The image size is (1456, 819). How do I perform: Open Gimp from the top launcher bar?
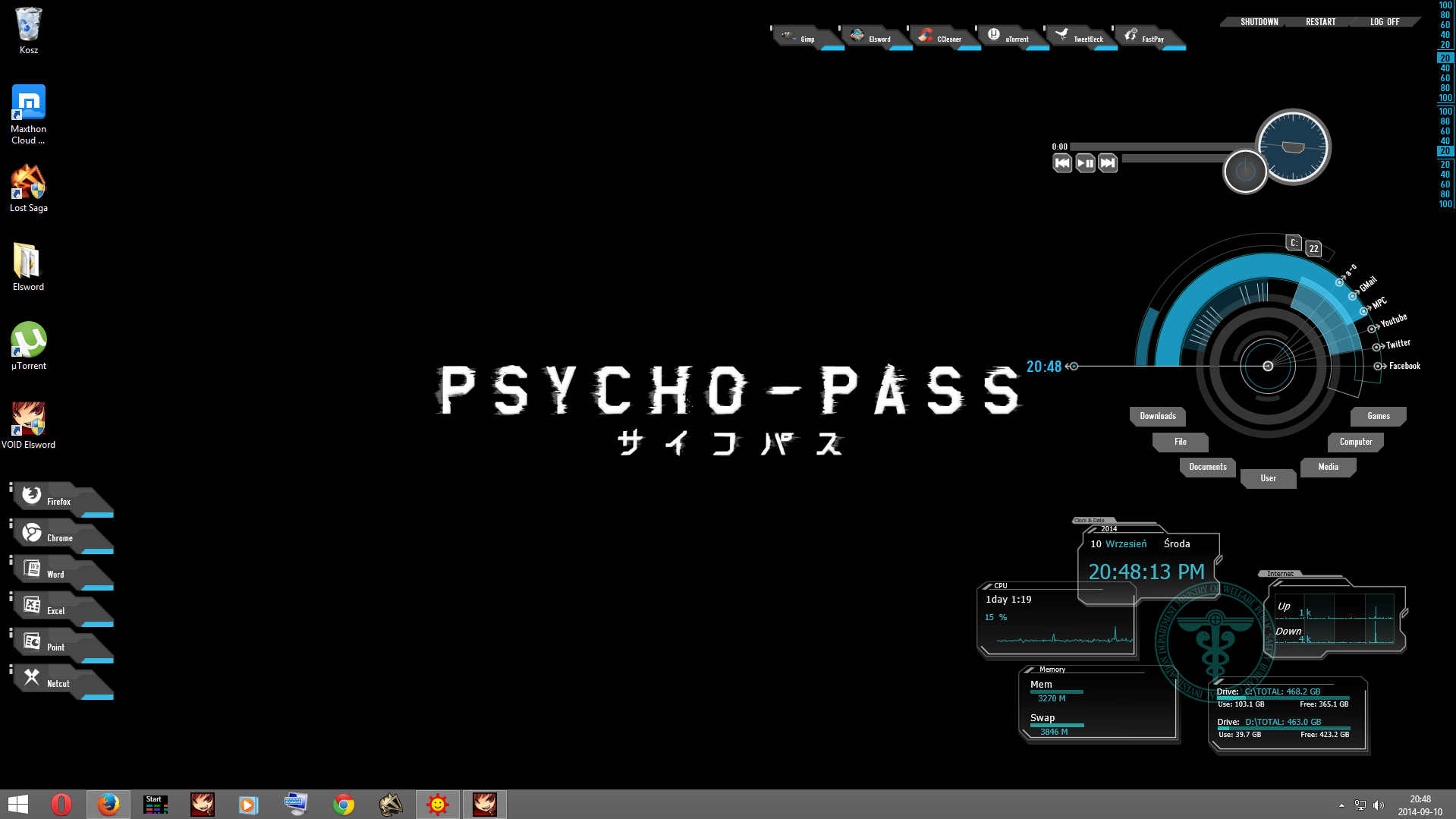(x=808, y=38)
